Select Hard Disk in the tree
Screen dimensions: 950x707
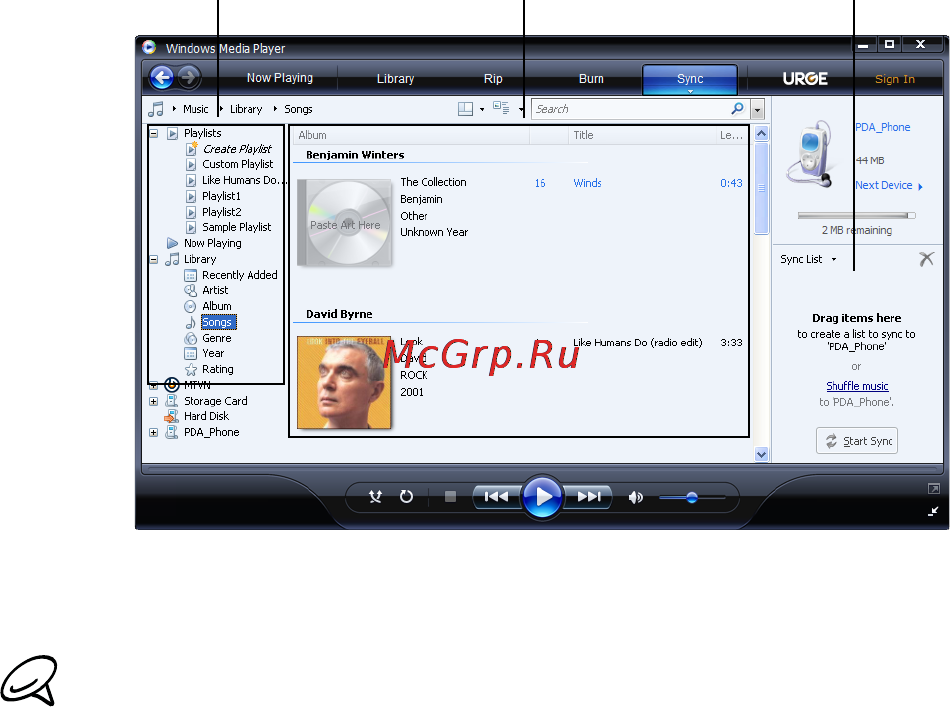coord(207,416)
